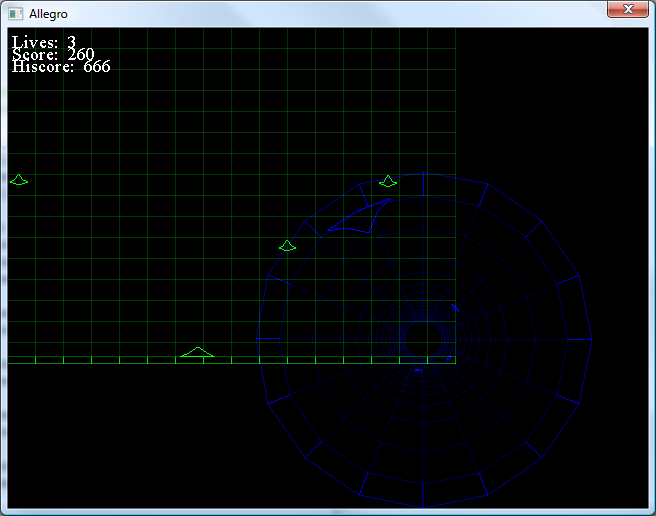This screenshot has width=656, height=516.
Task: Close the Allegro window
Action: (x=627, y=9)
